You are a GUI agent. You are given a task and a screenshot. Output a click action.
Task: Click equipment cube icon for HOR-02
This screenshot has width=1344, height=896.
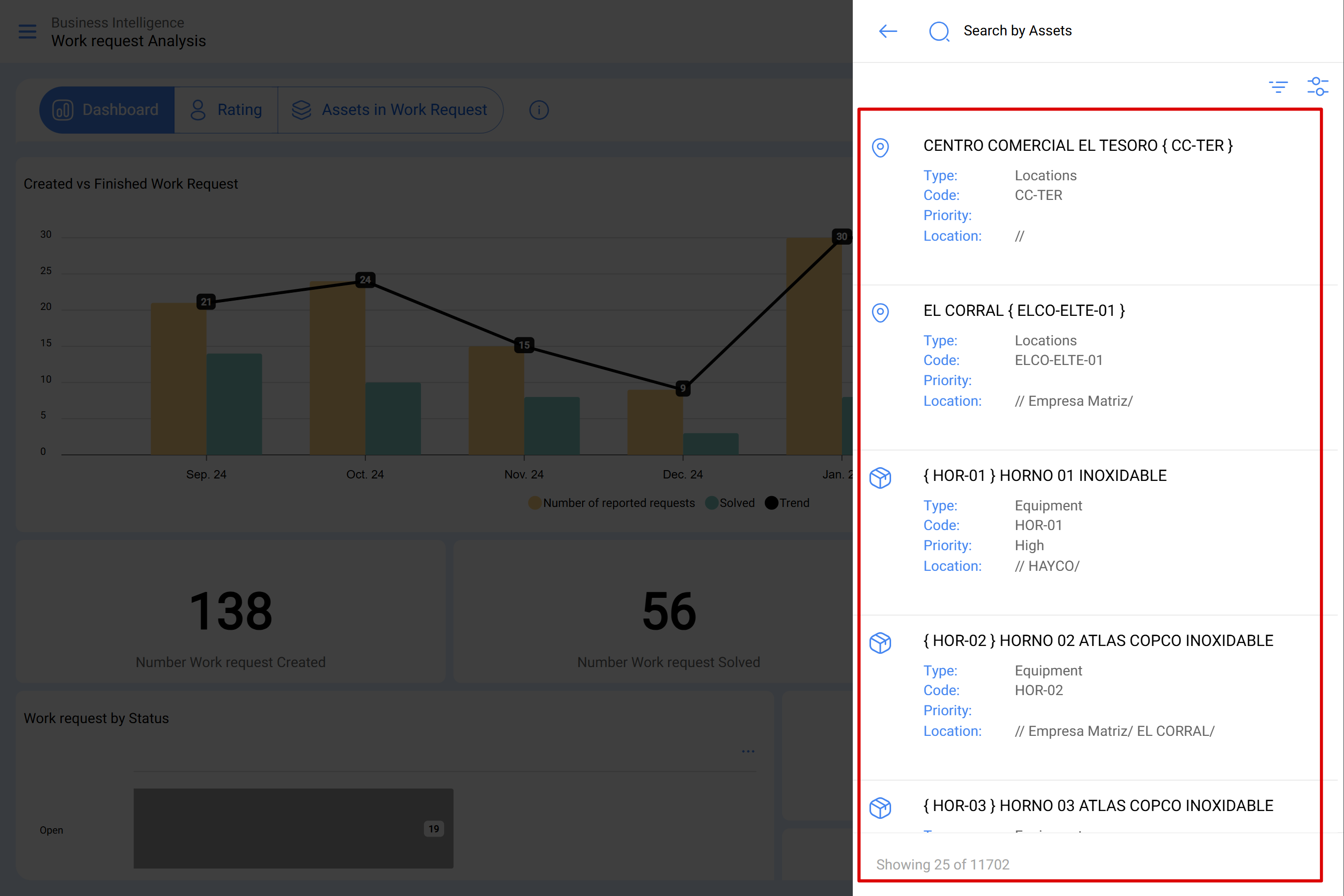click(880, 643)
